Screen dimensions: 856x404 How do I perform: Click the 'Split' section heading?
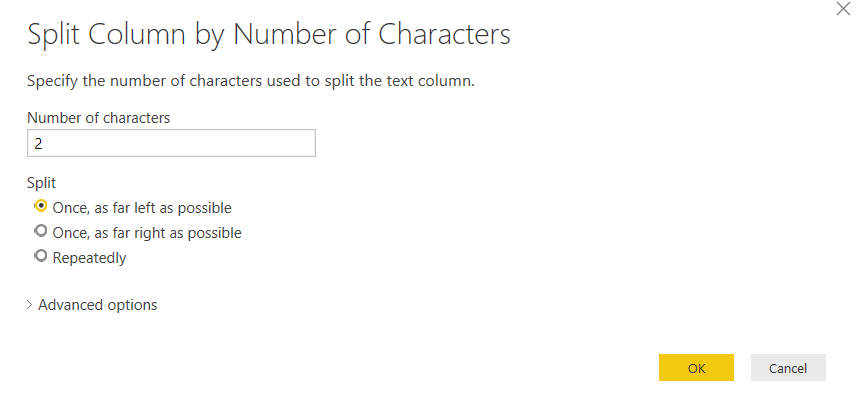click(x=41, y=183)
